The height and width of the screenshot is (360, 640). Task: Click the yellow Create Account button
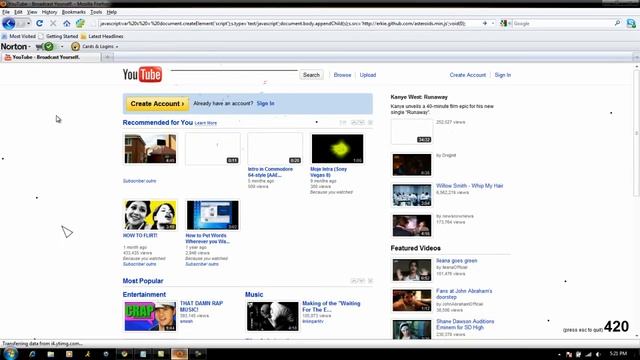[x=157, y=104]
